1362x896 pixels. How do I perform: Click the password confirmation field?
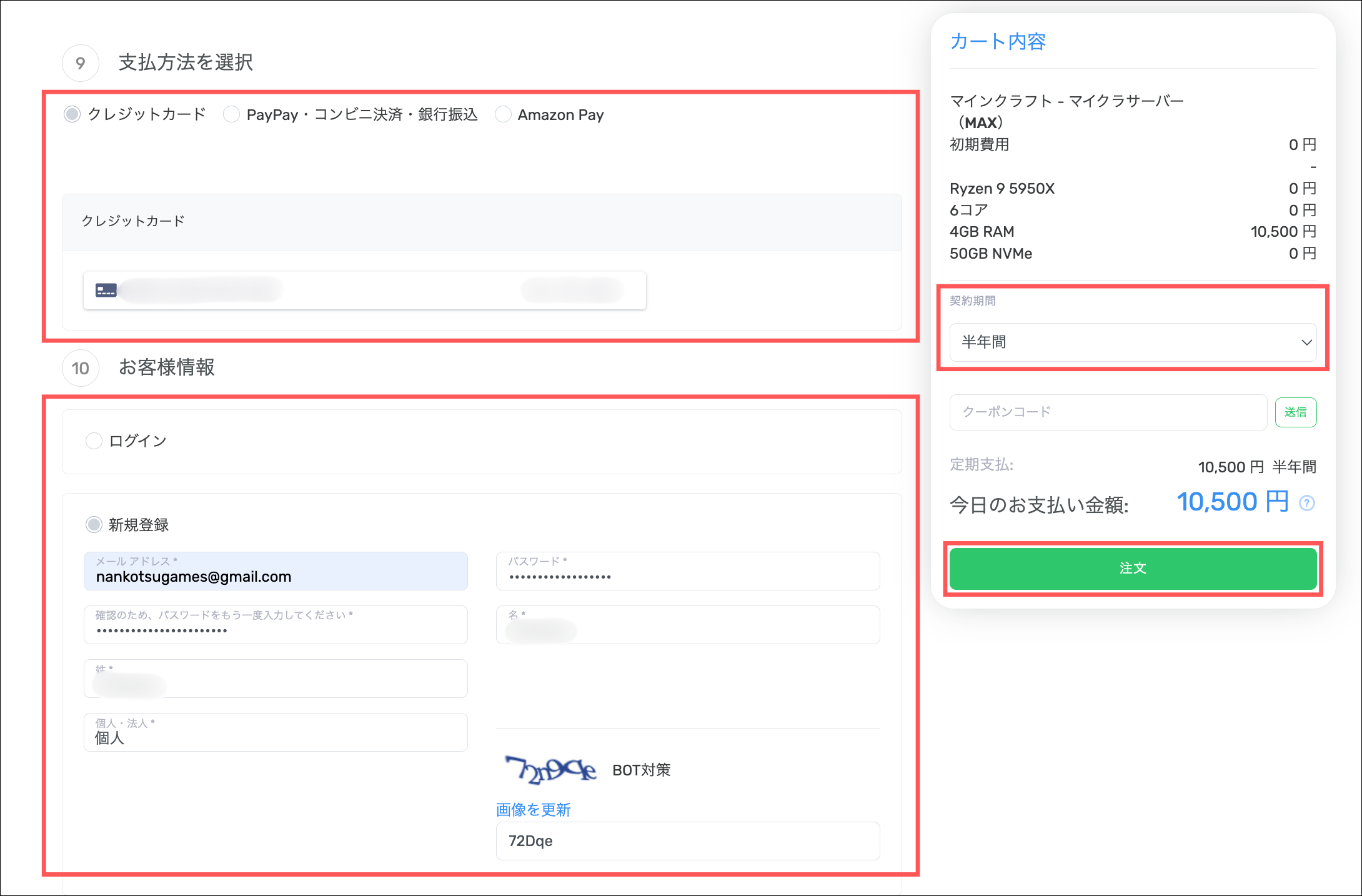click(276, 625)
